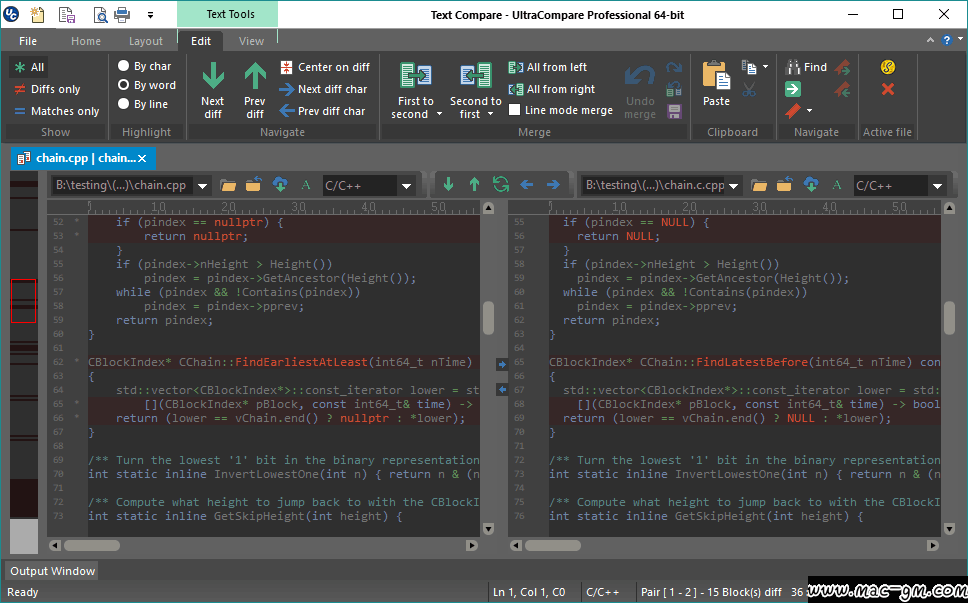Open the left file path dropdown for chain.cpp

[x=202, y=186]
